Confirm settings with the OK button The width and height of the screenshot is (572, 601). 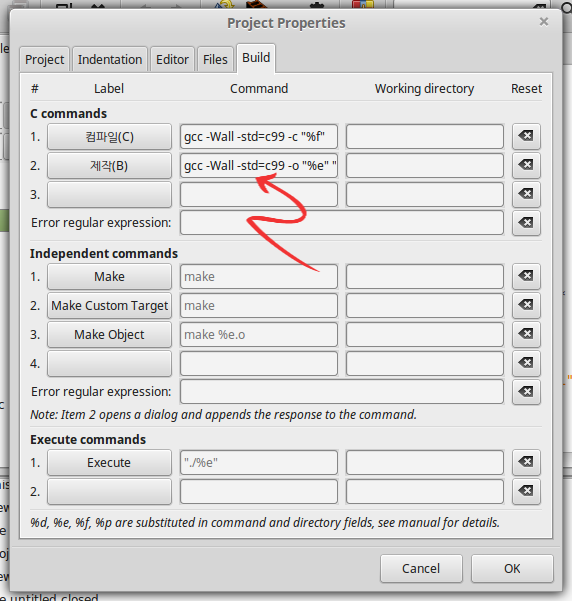(512, 568)
